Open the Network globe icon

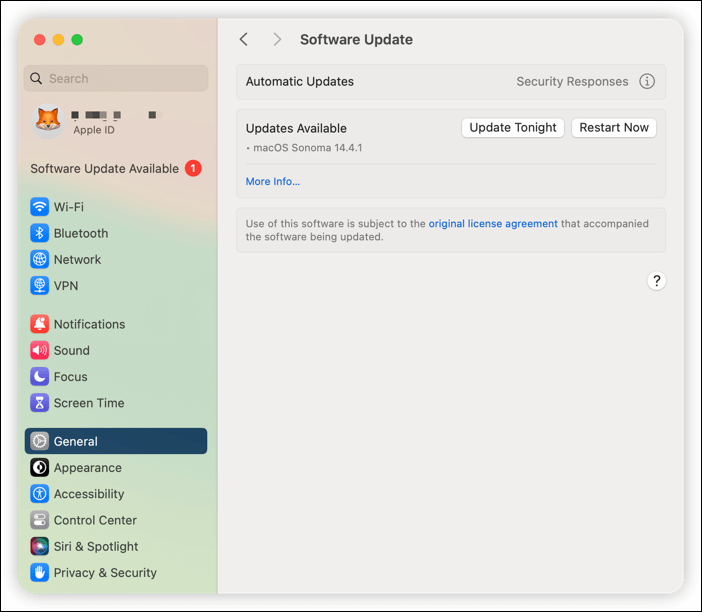coord(39,259)
